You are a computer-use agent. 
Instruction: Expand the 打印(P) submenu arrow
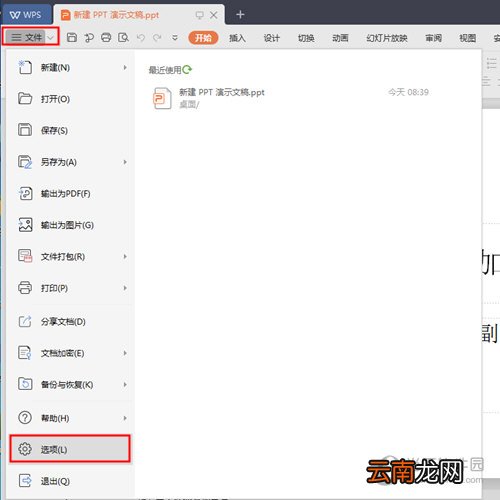[125, 288]
